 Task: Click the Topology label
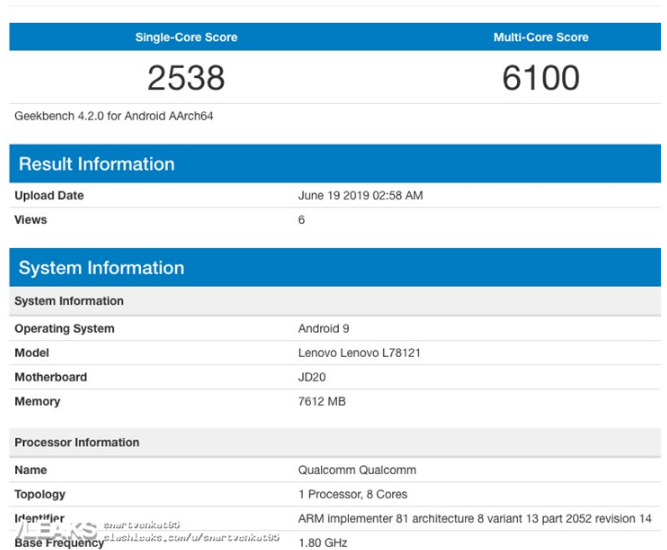tap(40, 494)
